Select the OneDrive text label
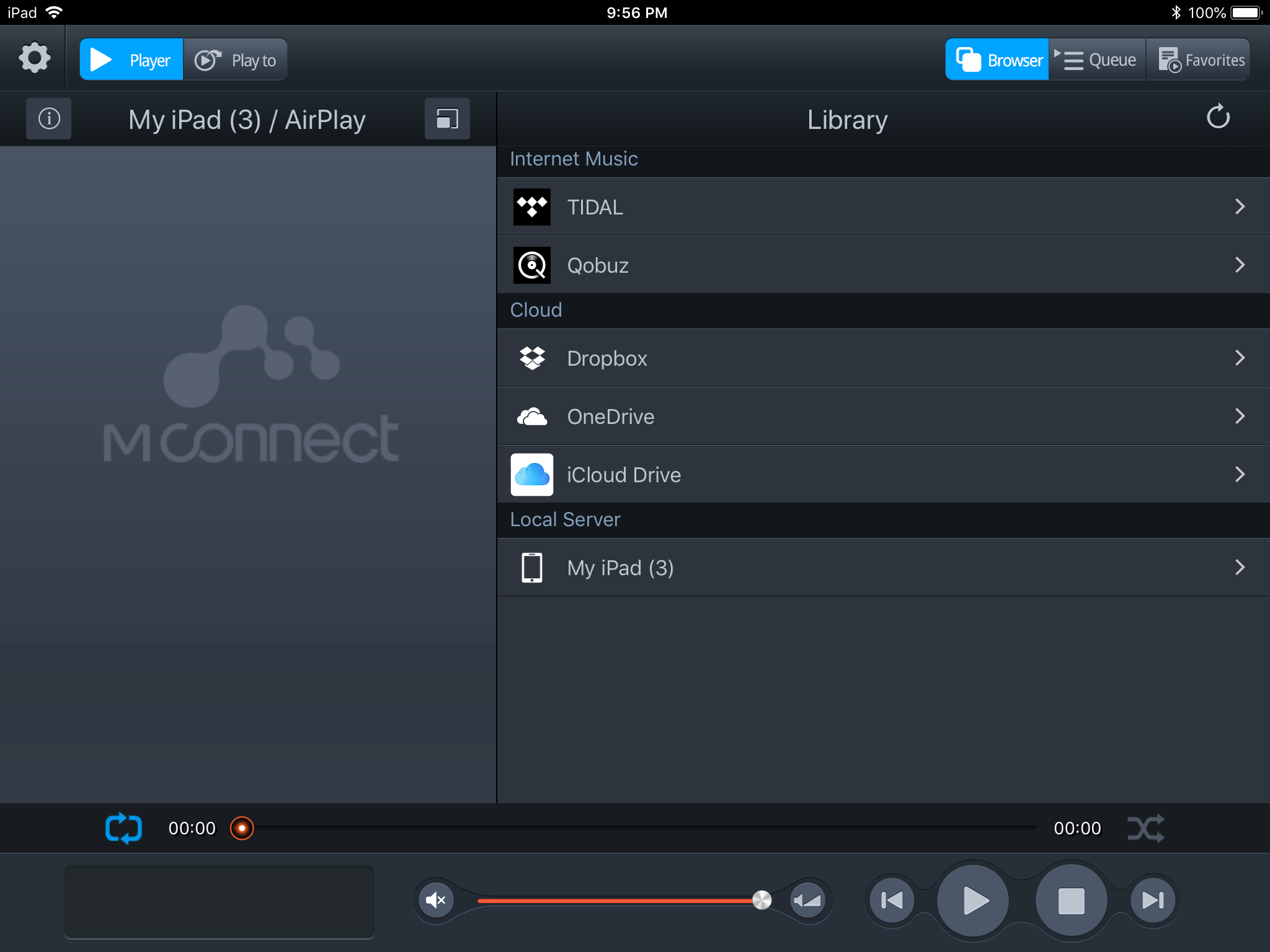 [x=611, y=416]
